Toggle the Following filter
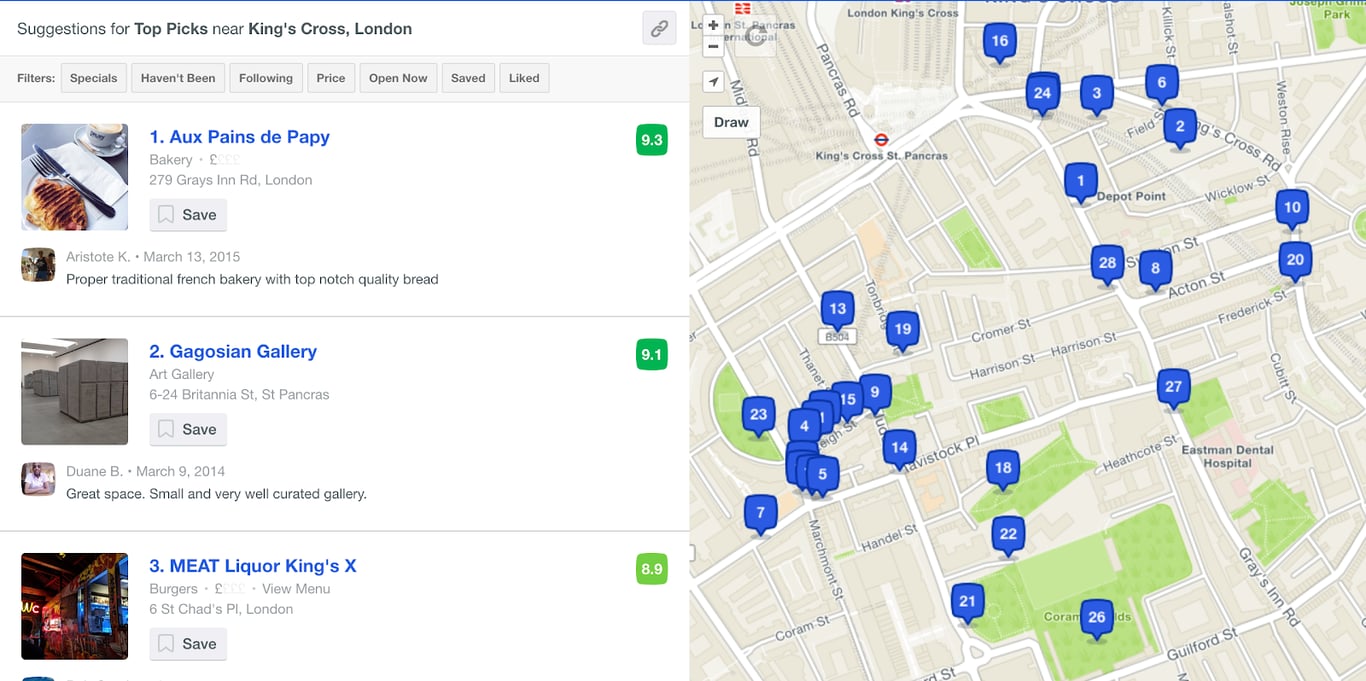Screen dimensions: 1366x681 (266, 78)
